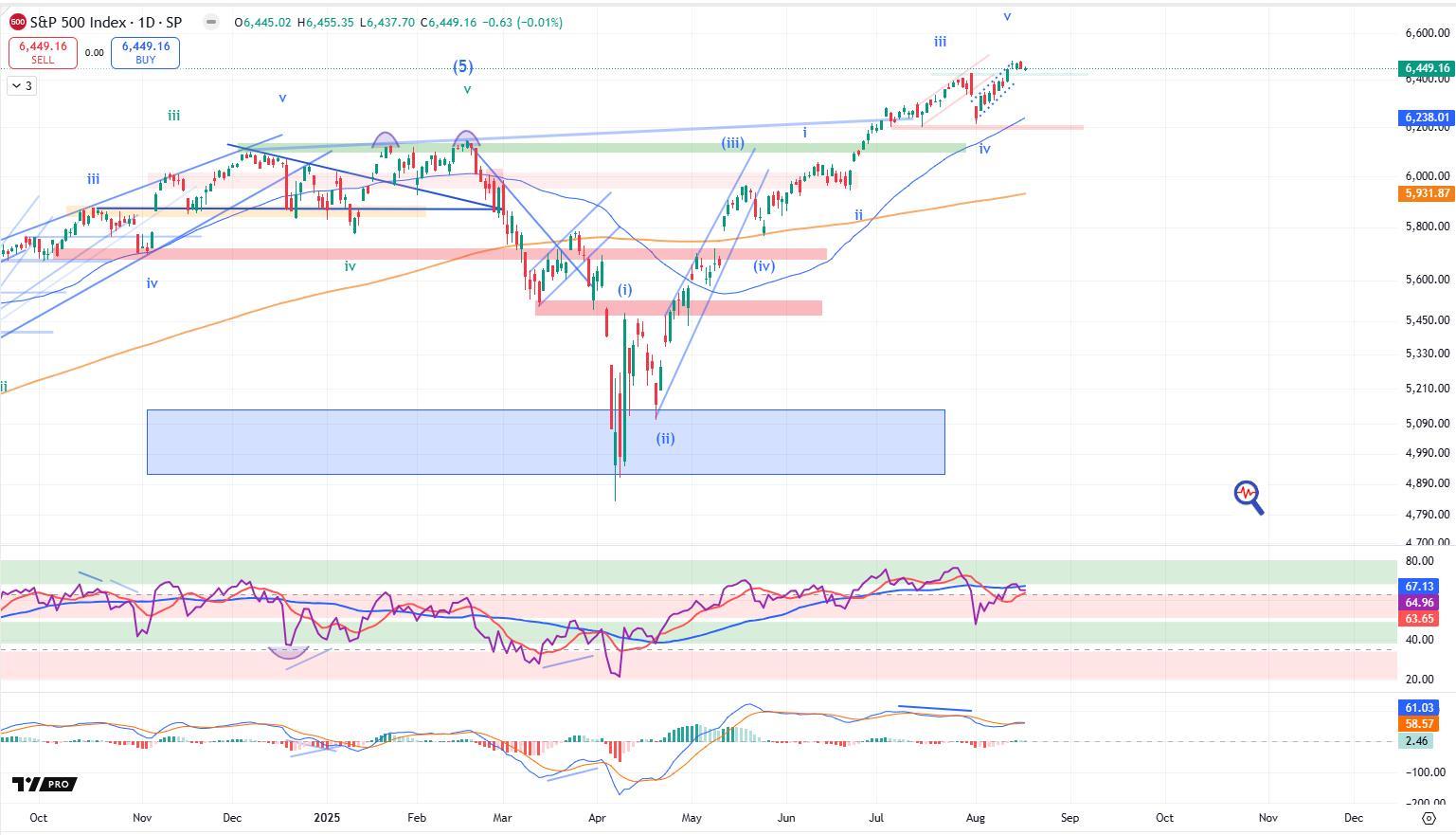Click the red S&P 500 symbol logo
The width and height of the screenshot is (1456, 835).
coord(17,22)
